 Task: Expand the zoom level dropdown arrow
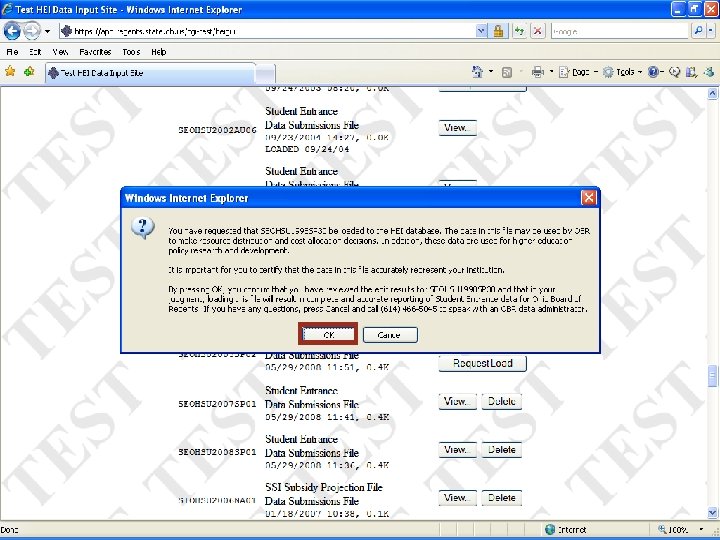tap(701, 530)
